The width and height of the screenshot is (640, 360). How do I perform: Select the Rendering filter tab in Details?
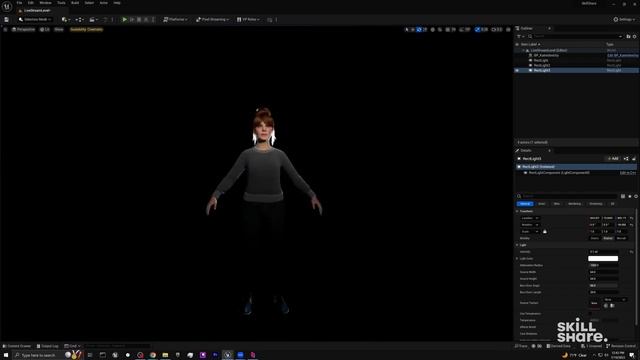click(574, 204)
